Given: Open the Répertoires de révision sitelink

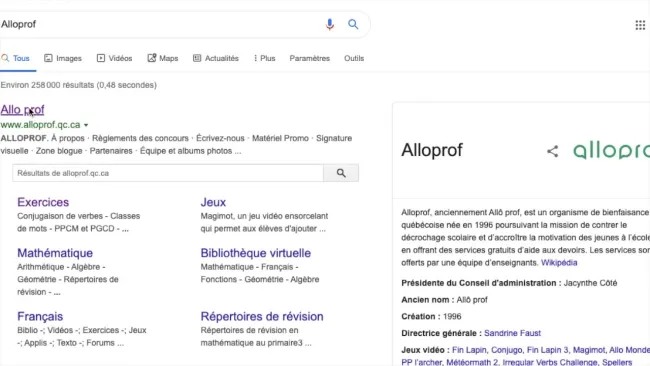Looking at the screenshot, I should tap(262, 317).
